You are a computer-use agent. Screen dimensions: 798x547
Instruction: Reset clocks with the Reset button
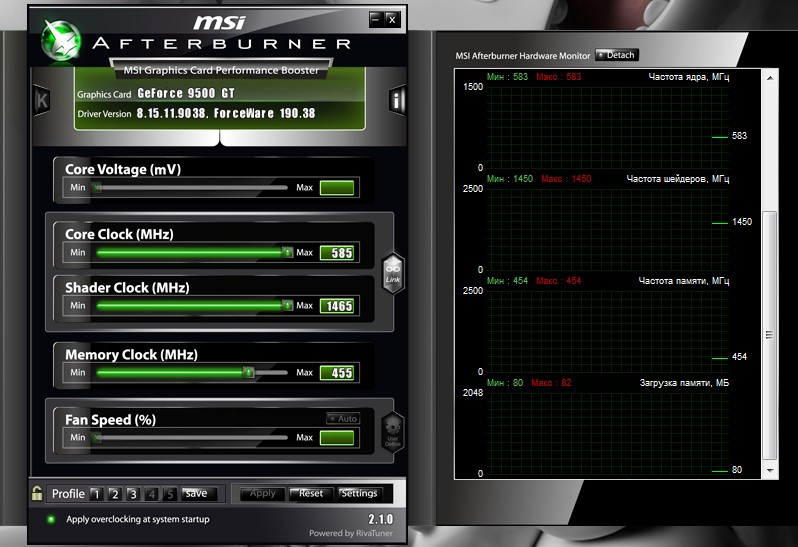pyautogui.click(x=310, y=493)
